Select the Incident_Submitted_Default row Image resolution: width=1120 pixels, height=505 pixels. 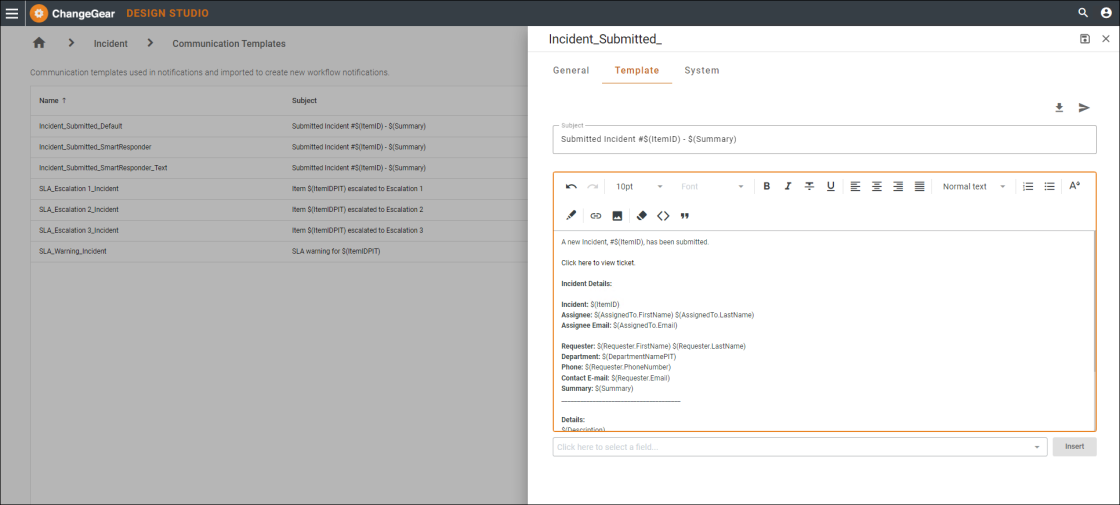[279, 126]
